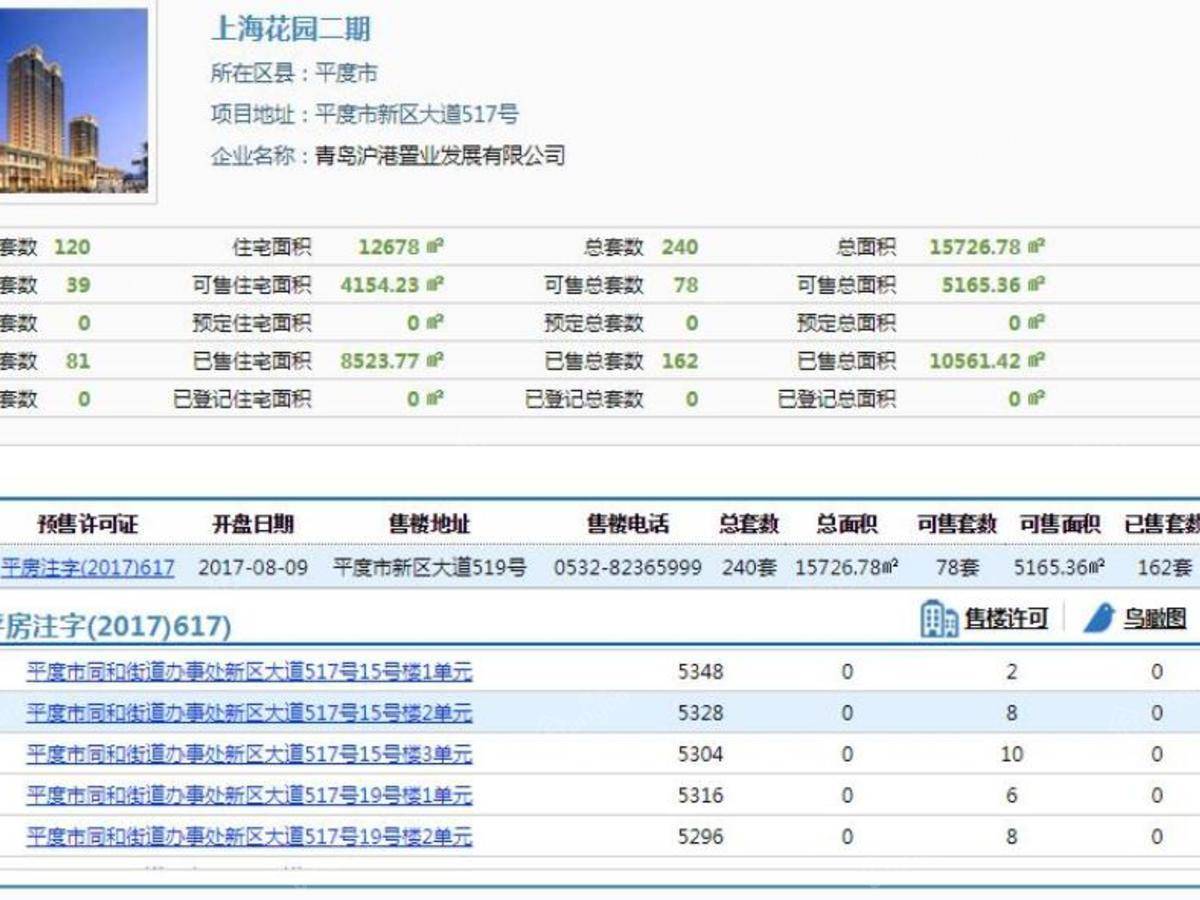Click the 总面积 value 15726.78㎡ in summary
Image resolution: width=1200 pixels, height=900 pixels.
point(987,247)
